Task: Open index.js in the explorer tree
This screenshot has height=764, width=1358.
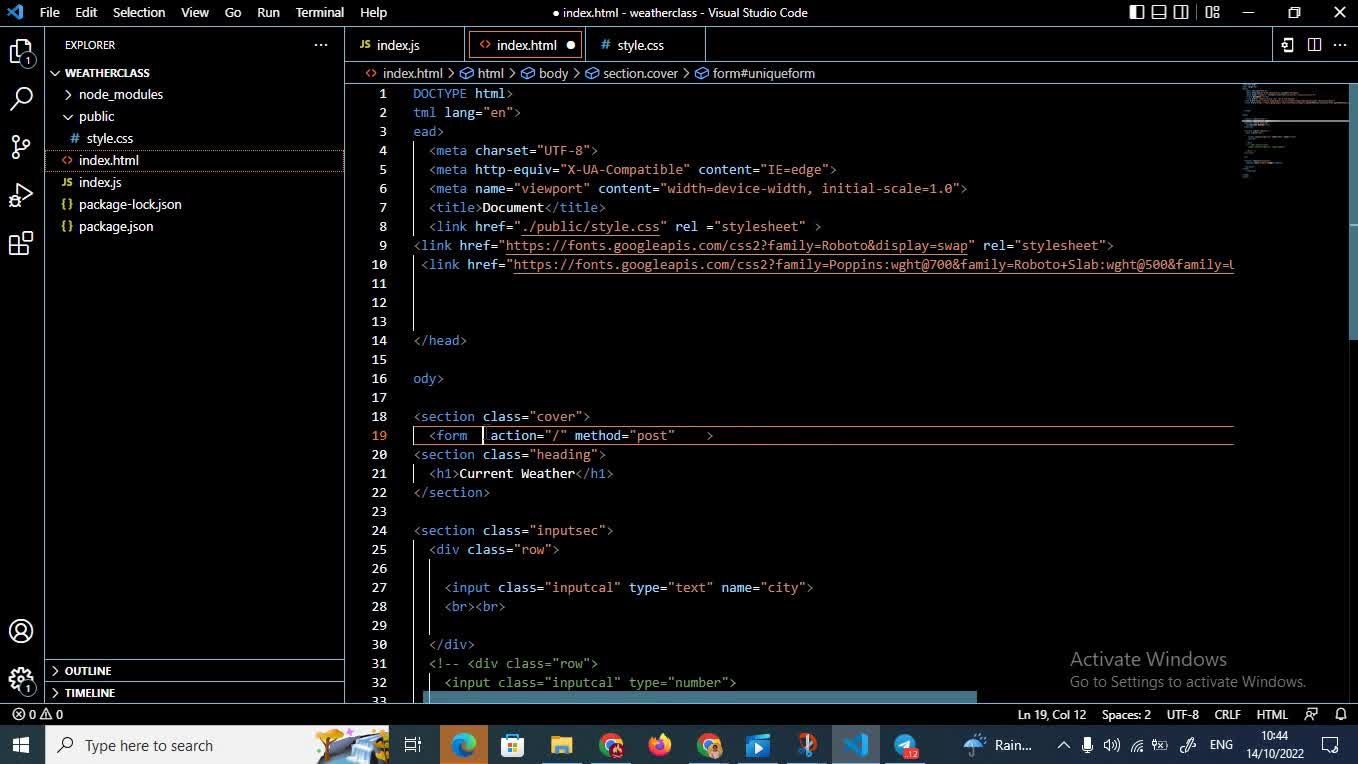Action: click(196, 183)
